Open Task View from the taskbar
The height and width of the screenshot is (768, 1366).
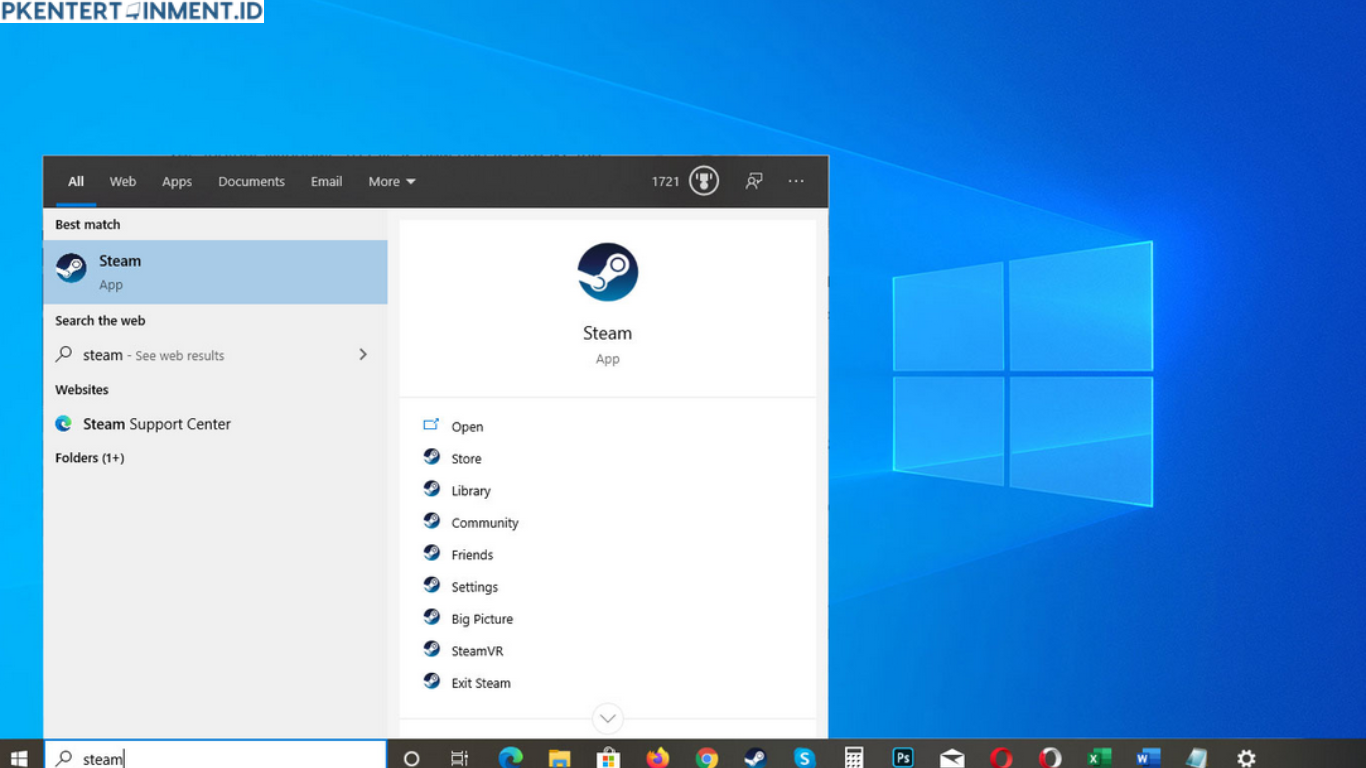[x=459, y=758]
